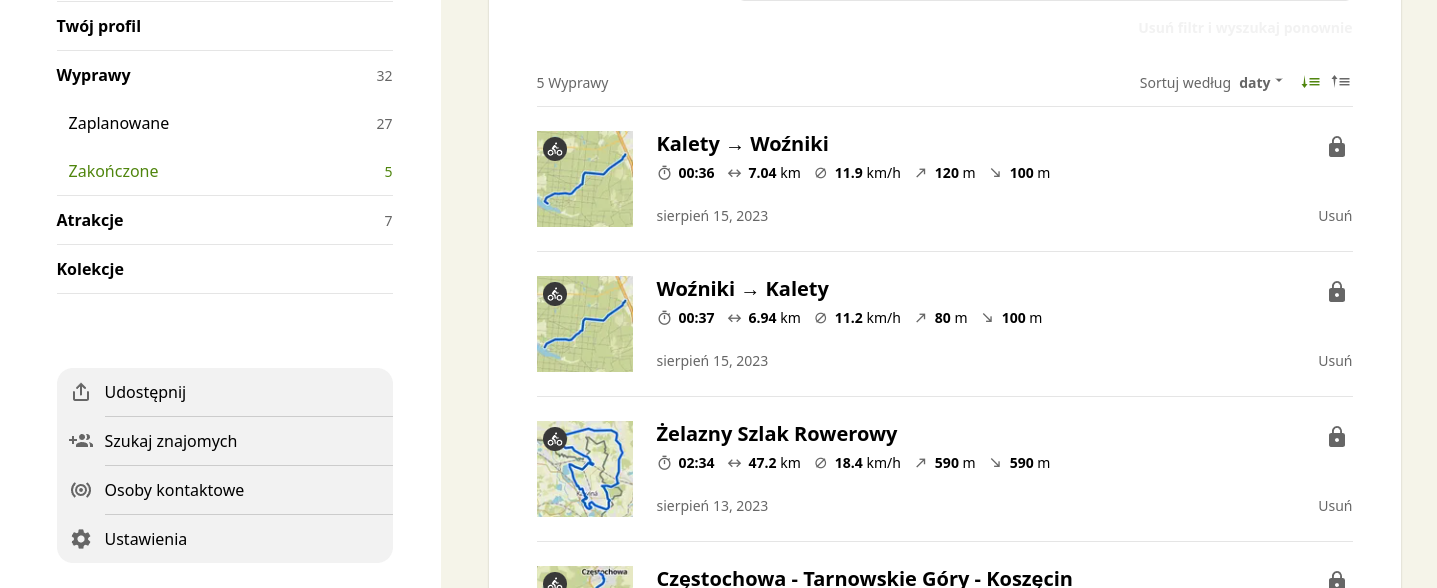Click the Osoby kontaktowe broadcast icon
This screenshot has height=588, width=1437.
click(x=81, y=490)
